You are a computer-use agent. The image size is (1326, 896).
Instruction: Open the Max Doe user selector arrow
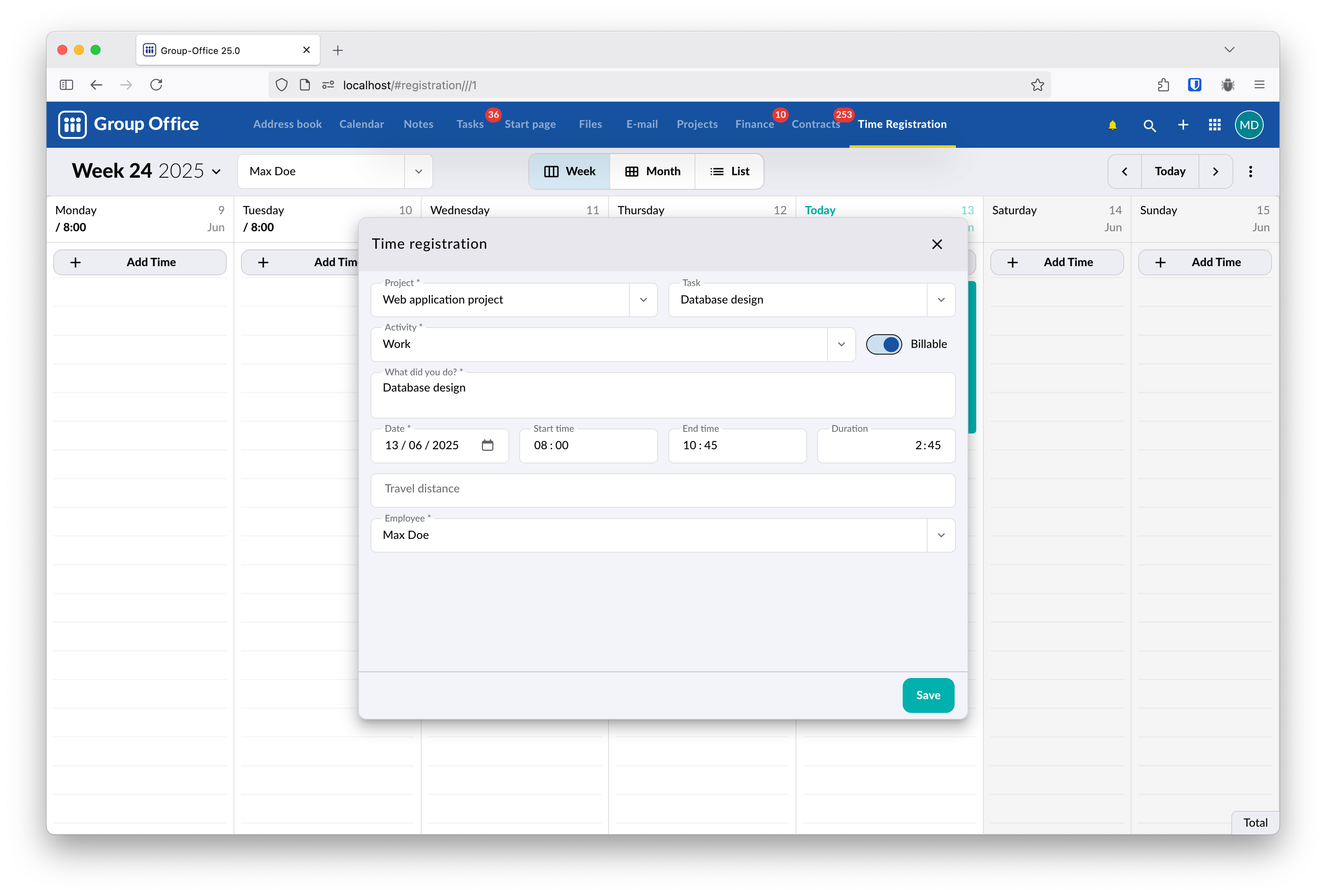[x=418, y=171]
